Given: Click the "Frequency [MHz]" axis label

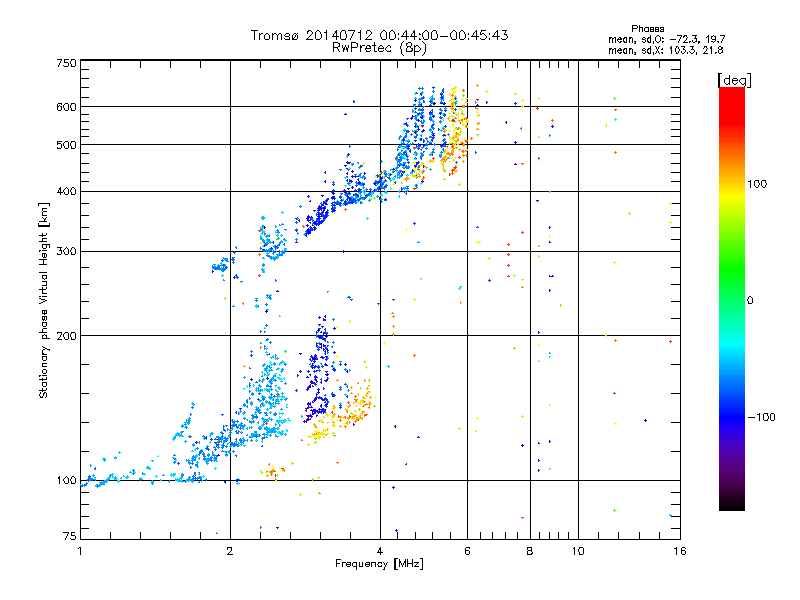Looking at the screenshot, I should (x=379, y=564).
